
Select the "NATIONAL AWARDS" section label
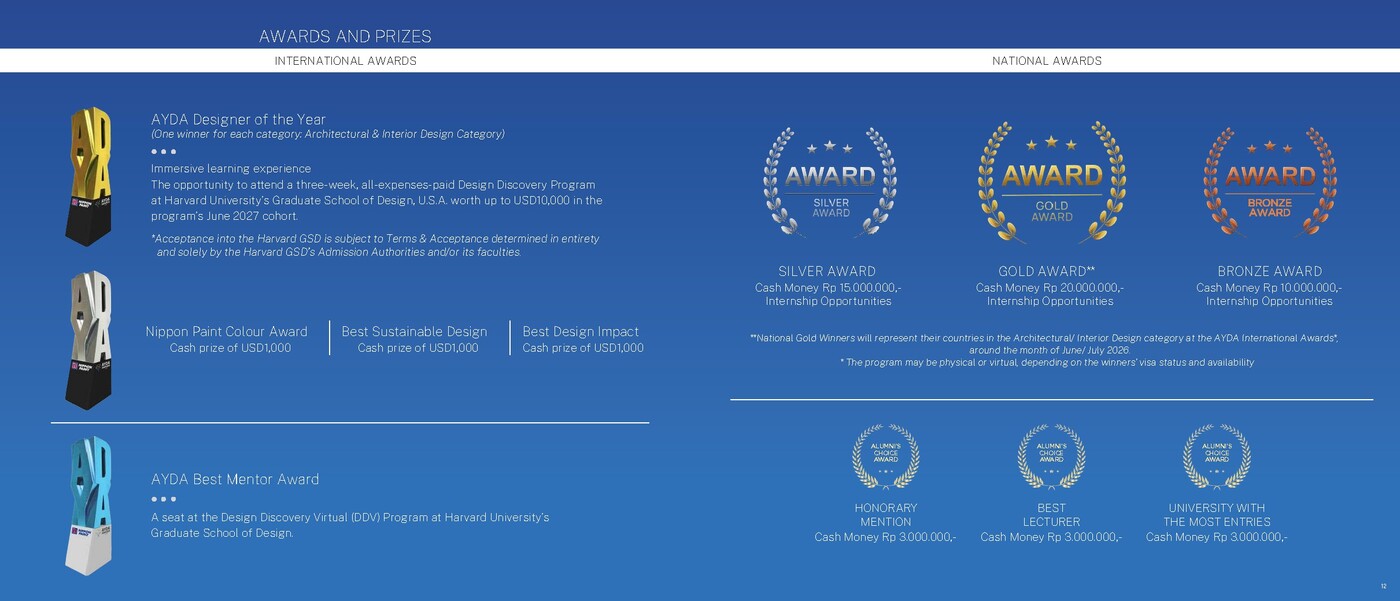pos(1047,61)
